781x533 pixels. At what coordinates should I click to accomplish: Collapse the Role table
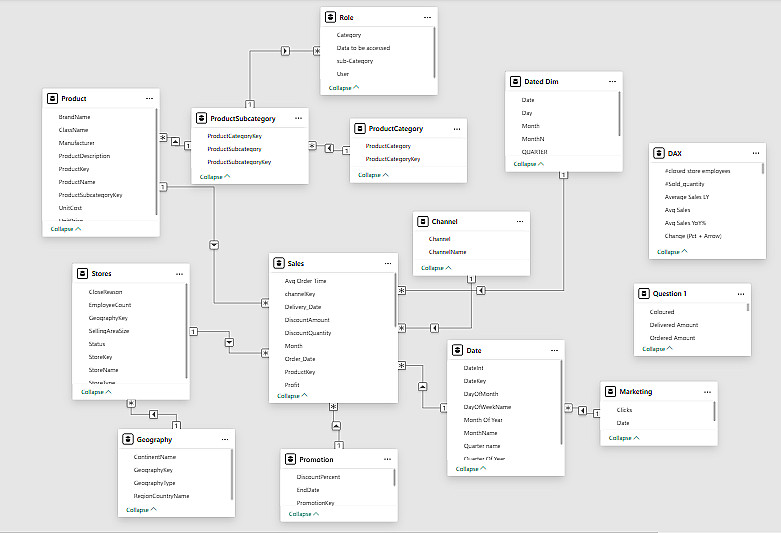pyautogui.click(x=344, y=88)
